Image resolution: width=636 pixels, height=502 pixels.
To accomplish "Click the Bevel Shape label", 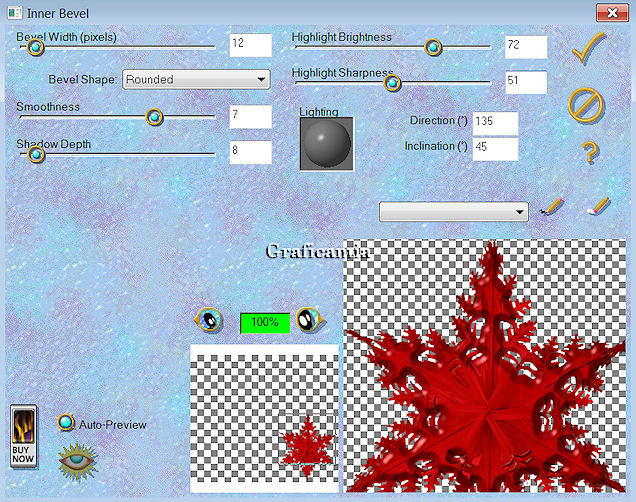I will (x=82, y=79).
